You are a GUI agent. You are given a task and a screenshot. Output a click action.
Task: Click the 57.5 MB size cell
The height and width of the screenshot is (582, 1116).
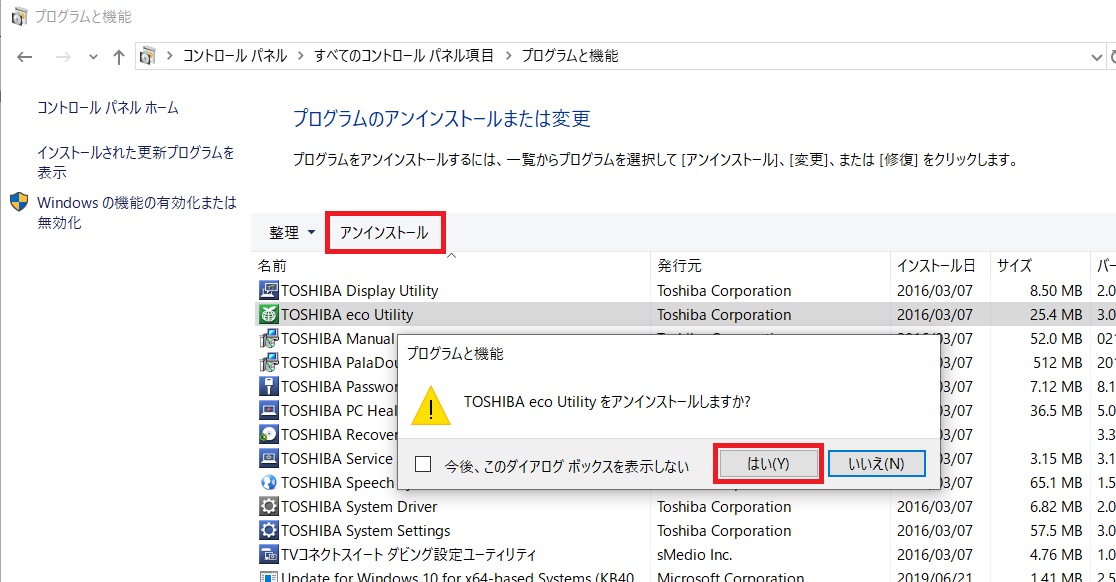[x=1056, y=531]
